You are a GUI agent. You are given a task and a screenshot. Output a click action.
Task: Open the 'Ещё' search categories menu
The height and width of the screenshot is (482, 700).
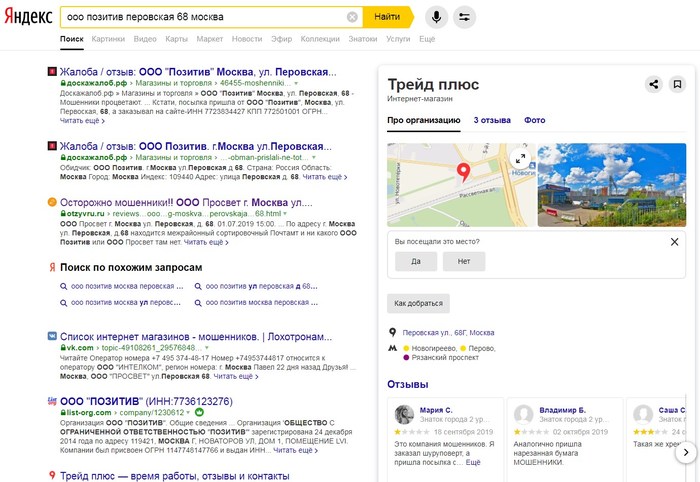[427, 39]
